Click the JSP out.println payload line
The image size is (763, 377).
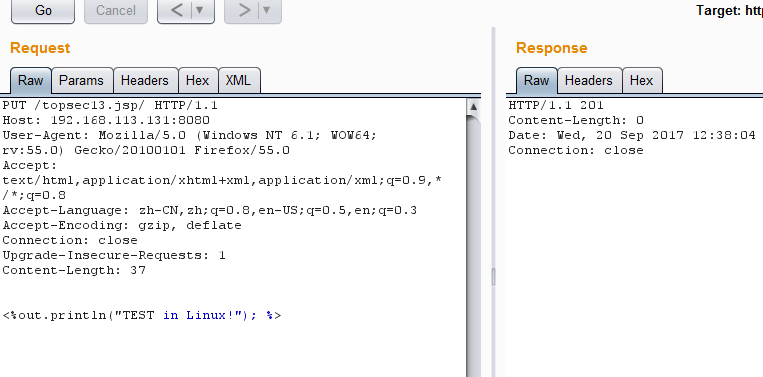(142, 315)
